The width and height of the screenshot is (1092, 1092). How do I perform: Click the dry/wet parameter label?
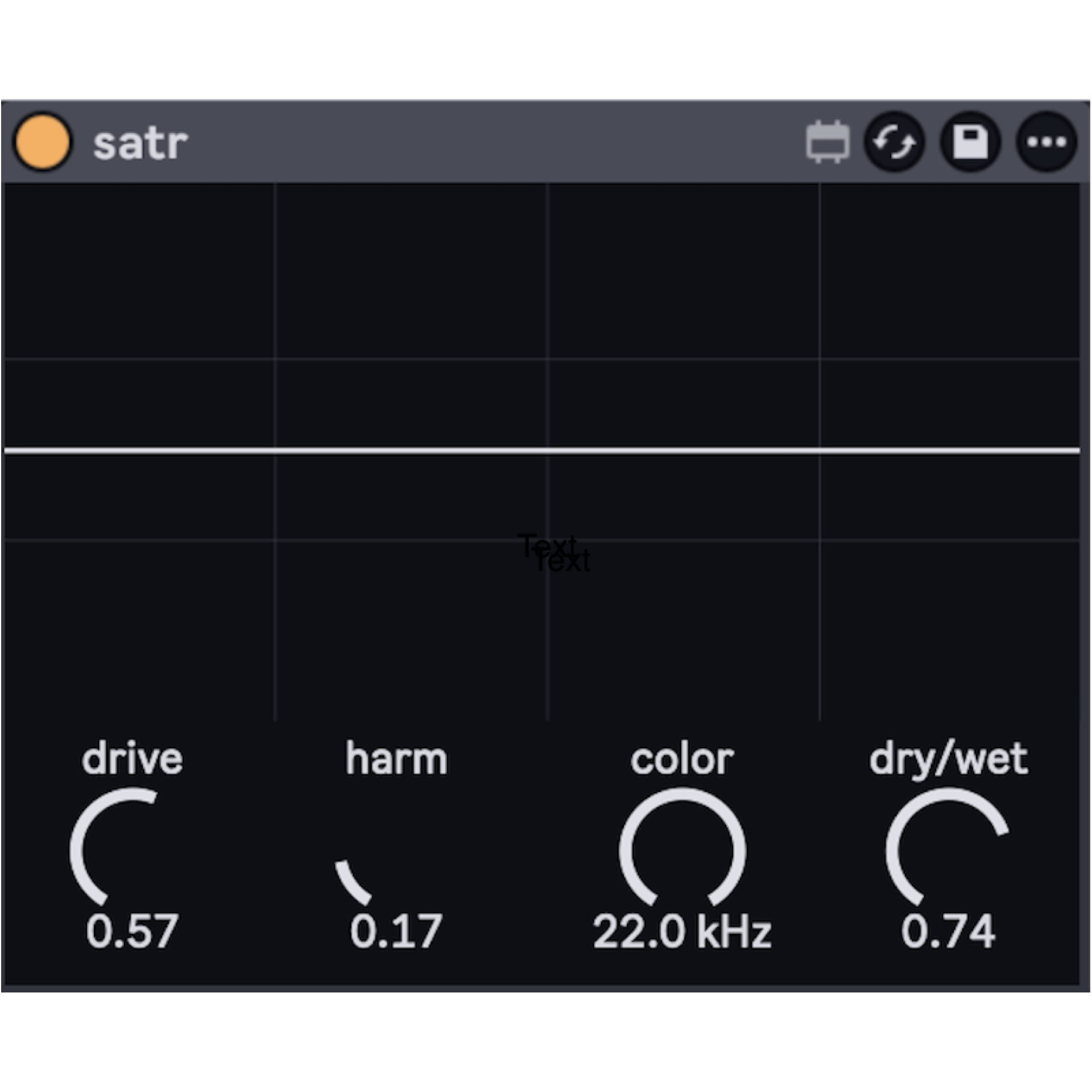click(x=948, y=759)
